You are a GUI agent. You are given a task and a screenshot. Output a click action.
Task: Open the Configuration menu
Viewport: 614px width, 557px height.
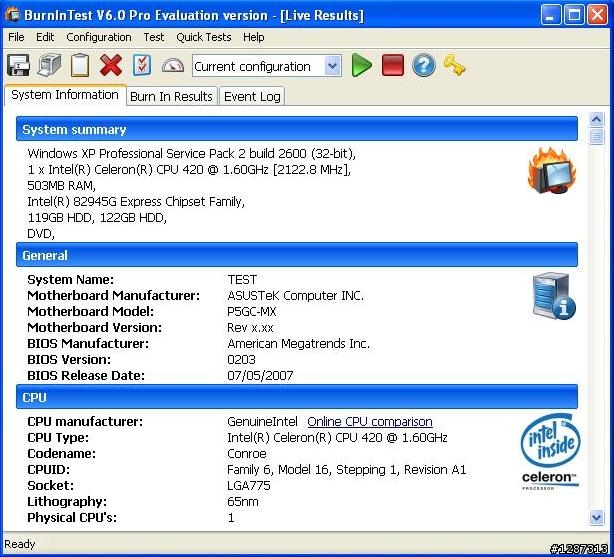[x=99, y=37]
